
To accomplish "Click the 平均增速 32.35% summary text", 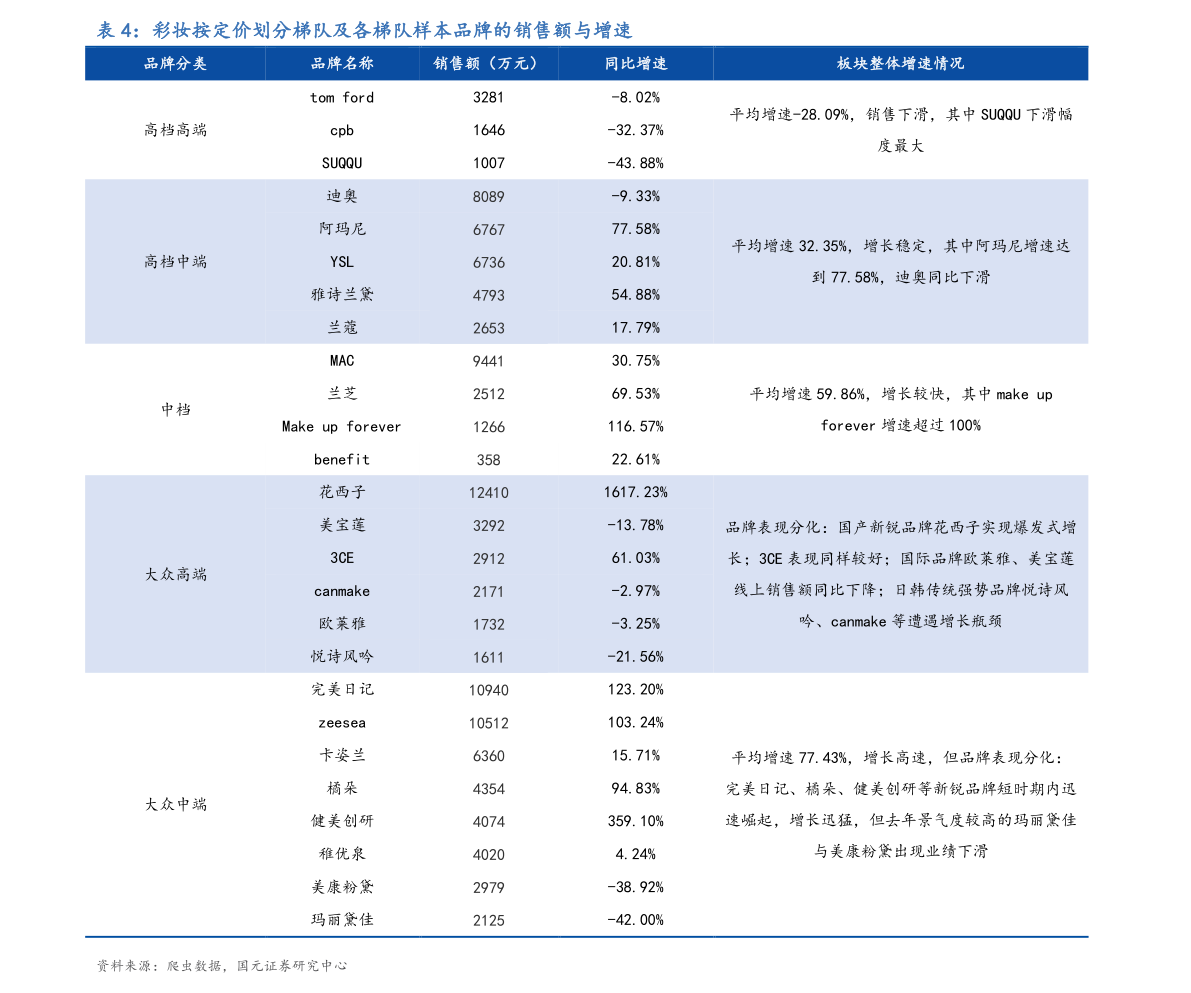I will pyautogui.click(x=901, y=261).
